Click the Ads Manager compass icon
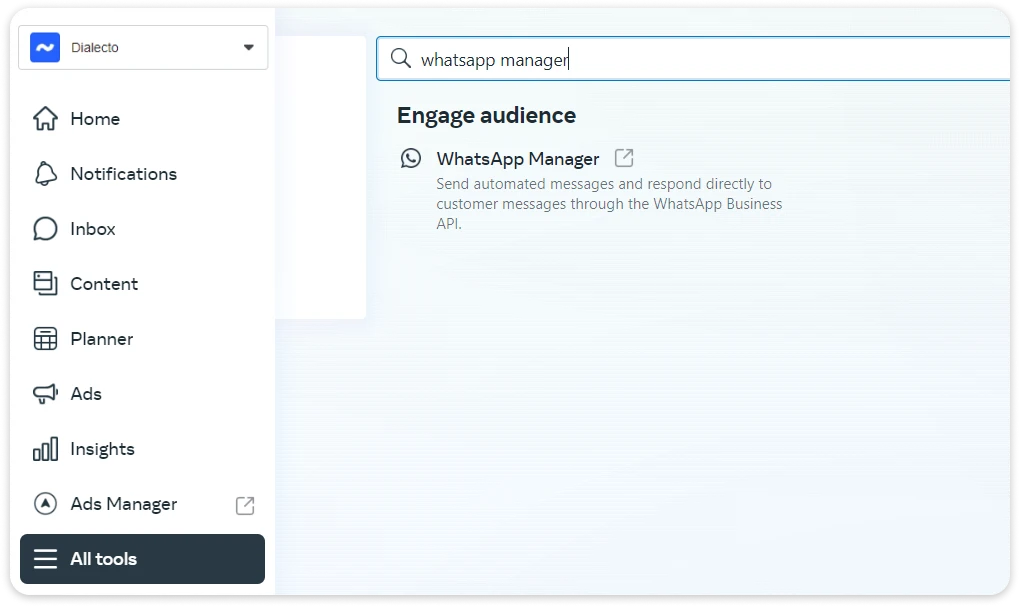The height and width of the screenshot is (607, 1020). click(45, 504)
